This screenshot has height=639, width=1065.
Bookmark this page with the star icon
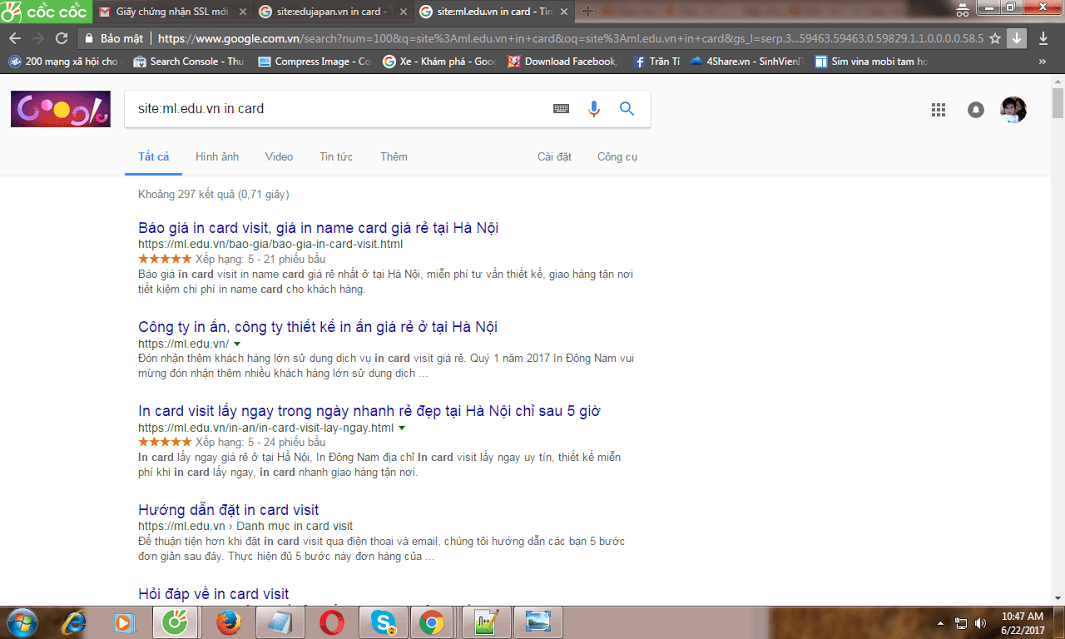click(x=995, y=39)
